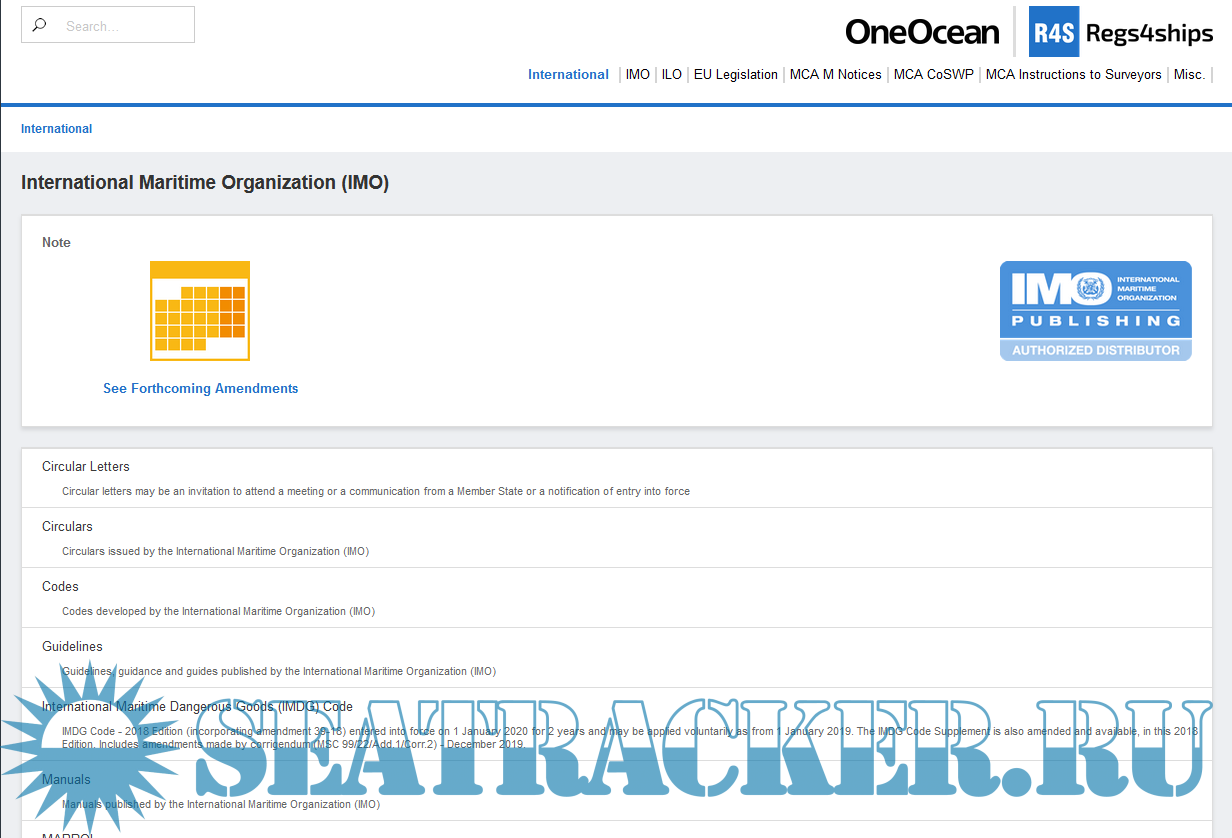Click the International breadcrumb link

pyautogui.click(x=56, y=129)
